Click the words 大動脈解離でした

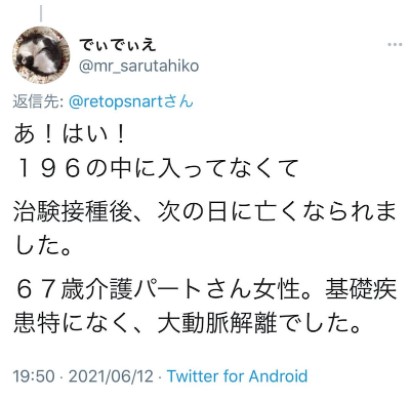coord(252,323)
